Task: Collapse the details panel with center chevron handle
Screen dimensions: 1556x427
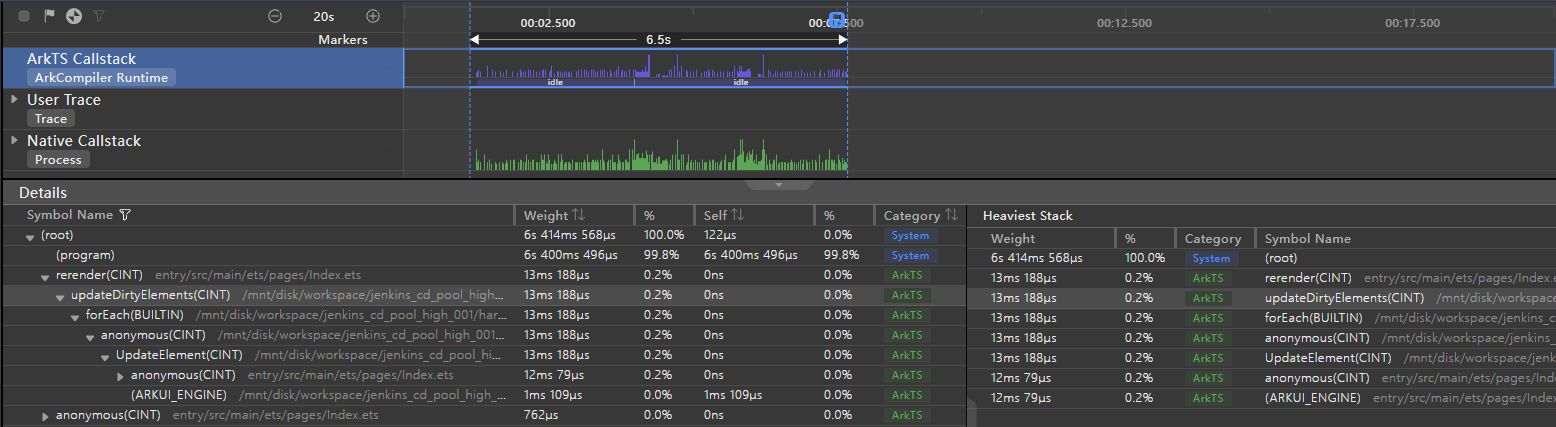Action: tap(778, 185)
